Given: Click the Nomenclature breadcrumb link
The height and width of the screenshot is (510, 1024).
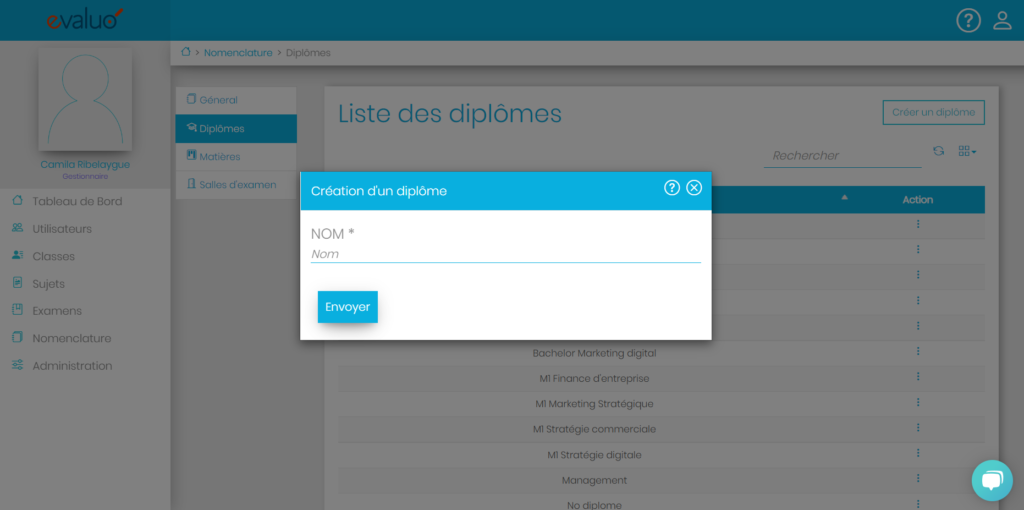Looking at the screenshot, I should click(238, 53).
